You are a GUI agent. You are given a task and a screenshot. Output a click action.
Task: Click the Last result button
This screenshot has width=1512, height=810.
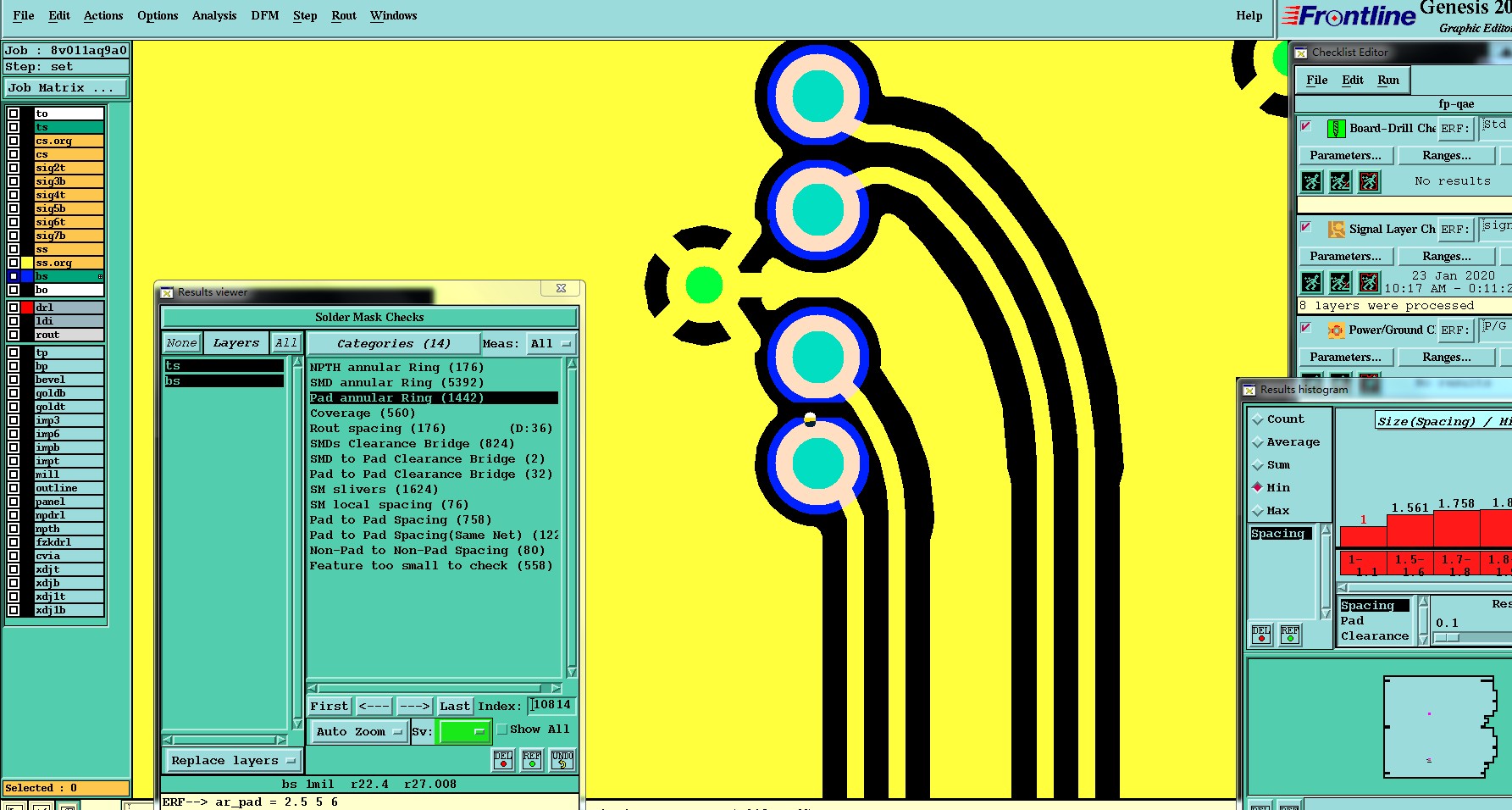click(455, 707)
